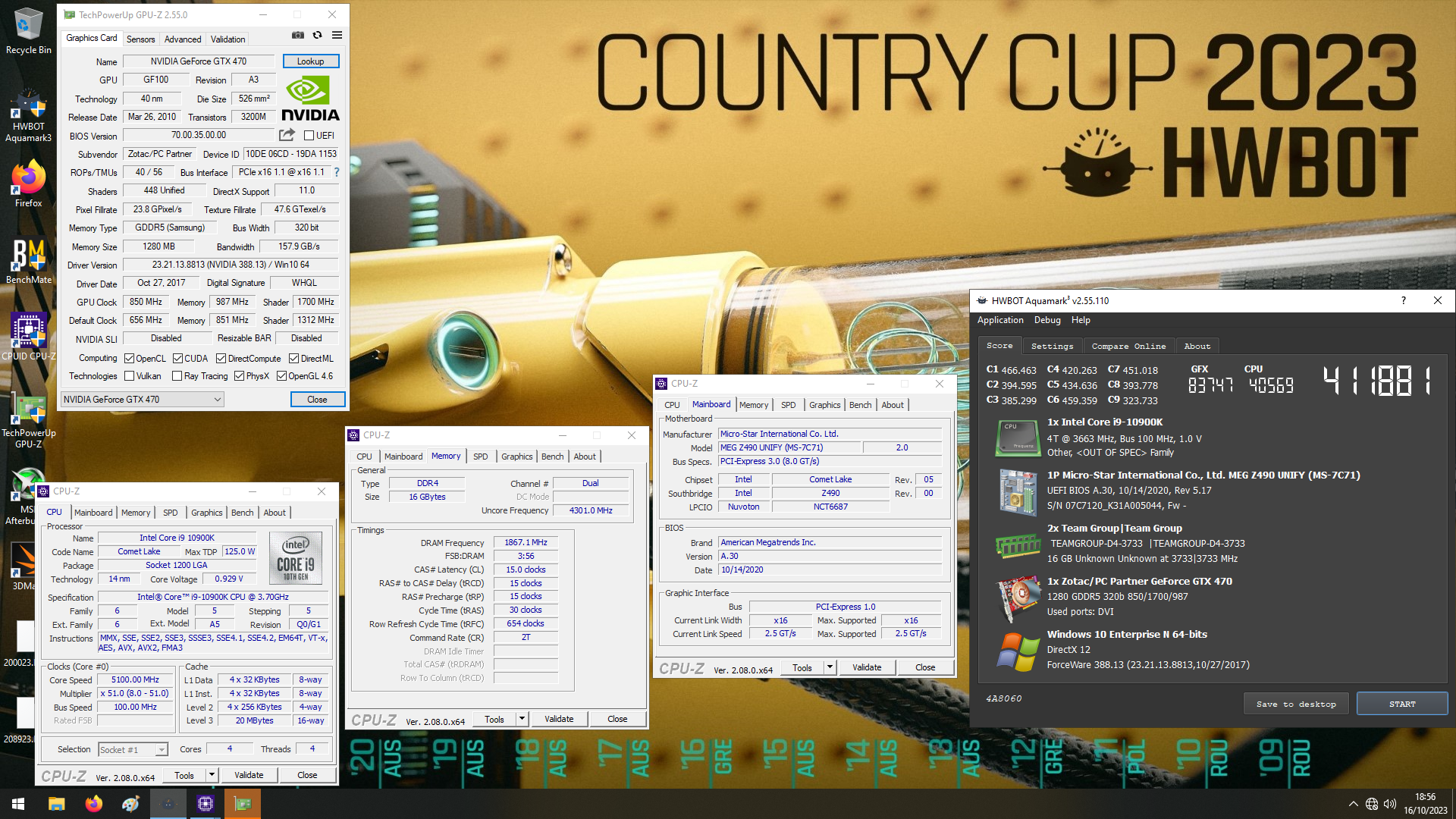The image size is (1456, 819).
Task: Expand Tools arrow in CPU-Z Mainboard window
Action: (830, 667)
